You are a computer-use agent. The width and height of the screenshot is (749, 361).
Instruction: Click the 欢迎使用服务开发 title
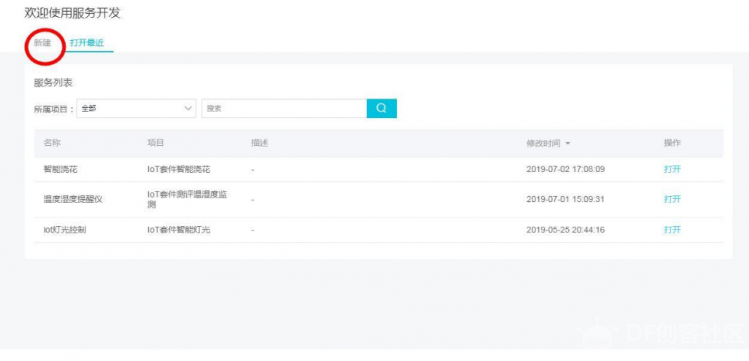pos(73,13)
